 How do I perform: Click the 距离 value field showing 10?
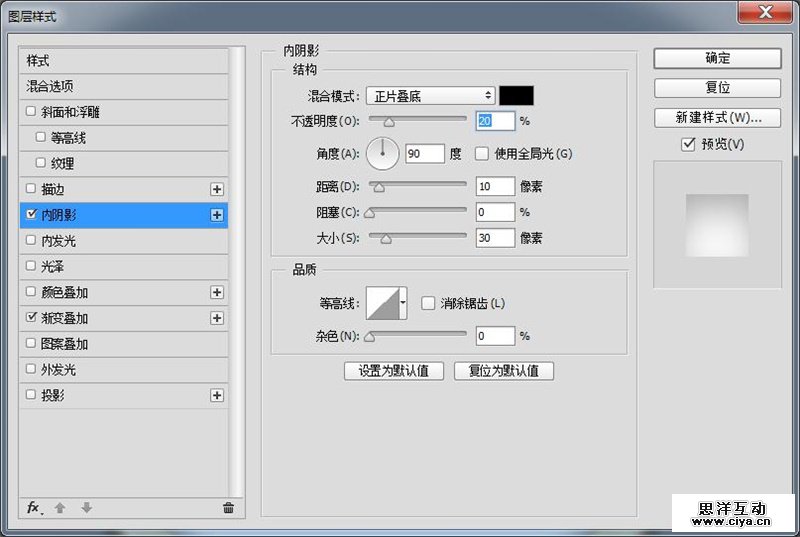tap(495, 186)
